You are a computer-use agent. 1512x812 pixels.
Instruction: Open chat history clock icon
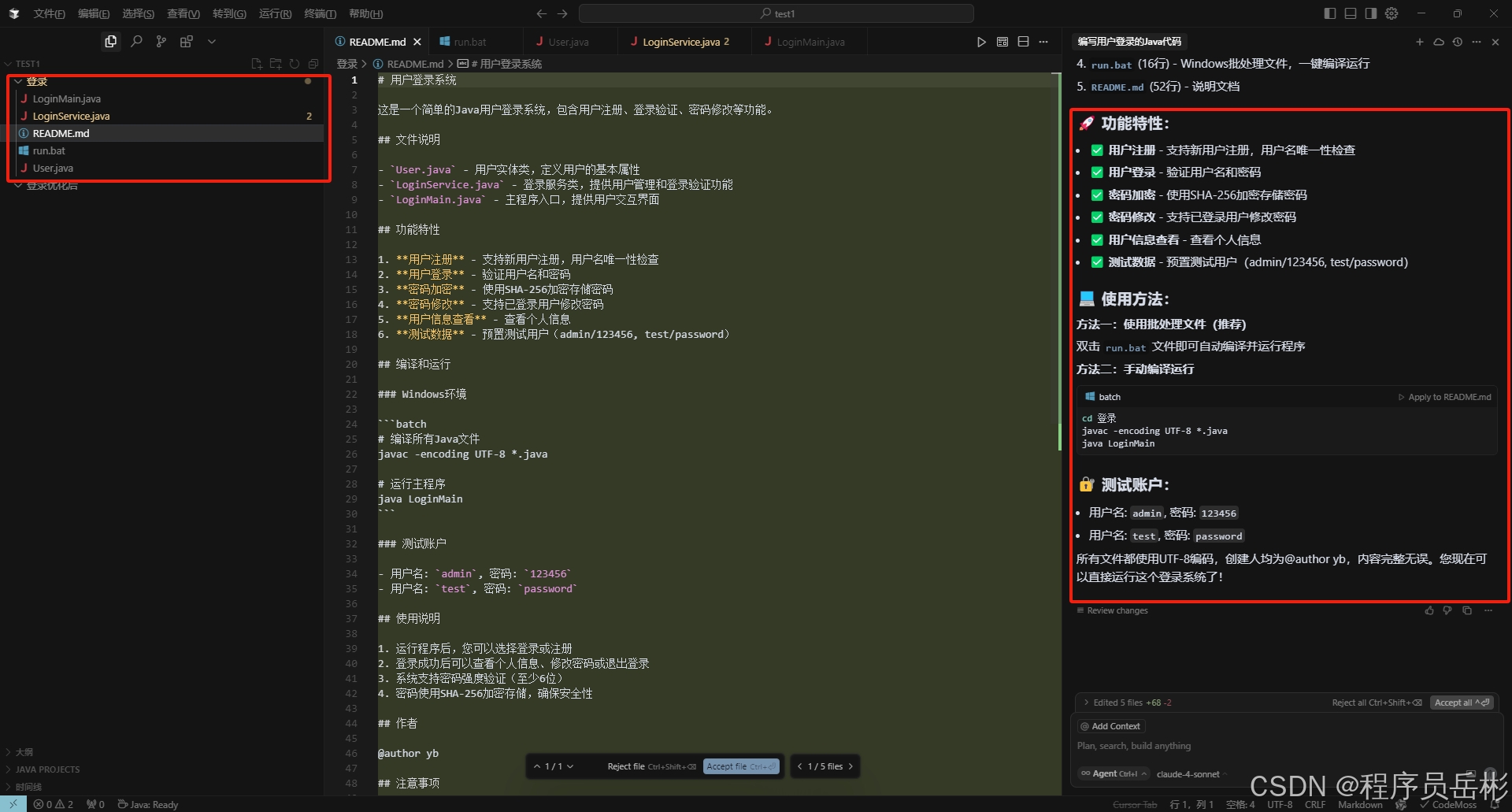click(x=1457, y=42)
